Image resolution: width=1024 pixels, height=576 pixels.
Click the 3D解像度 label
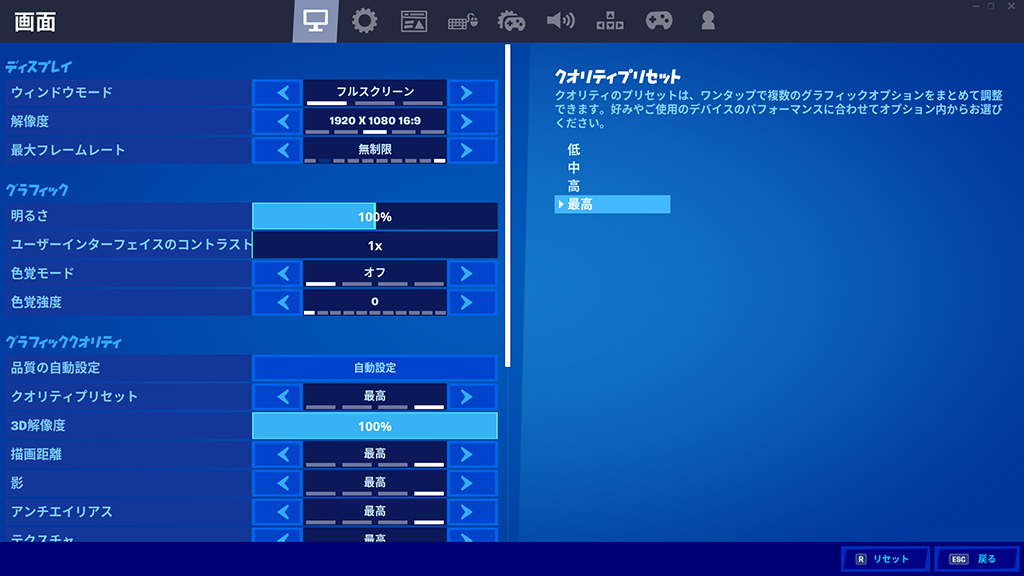(38, 426)
